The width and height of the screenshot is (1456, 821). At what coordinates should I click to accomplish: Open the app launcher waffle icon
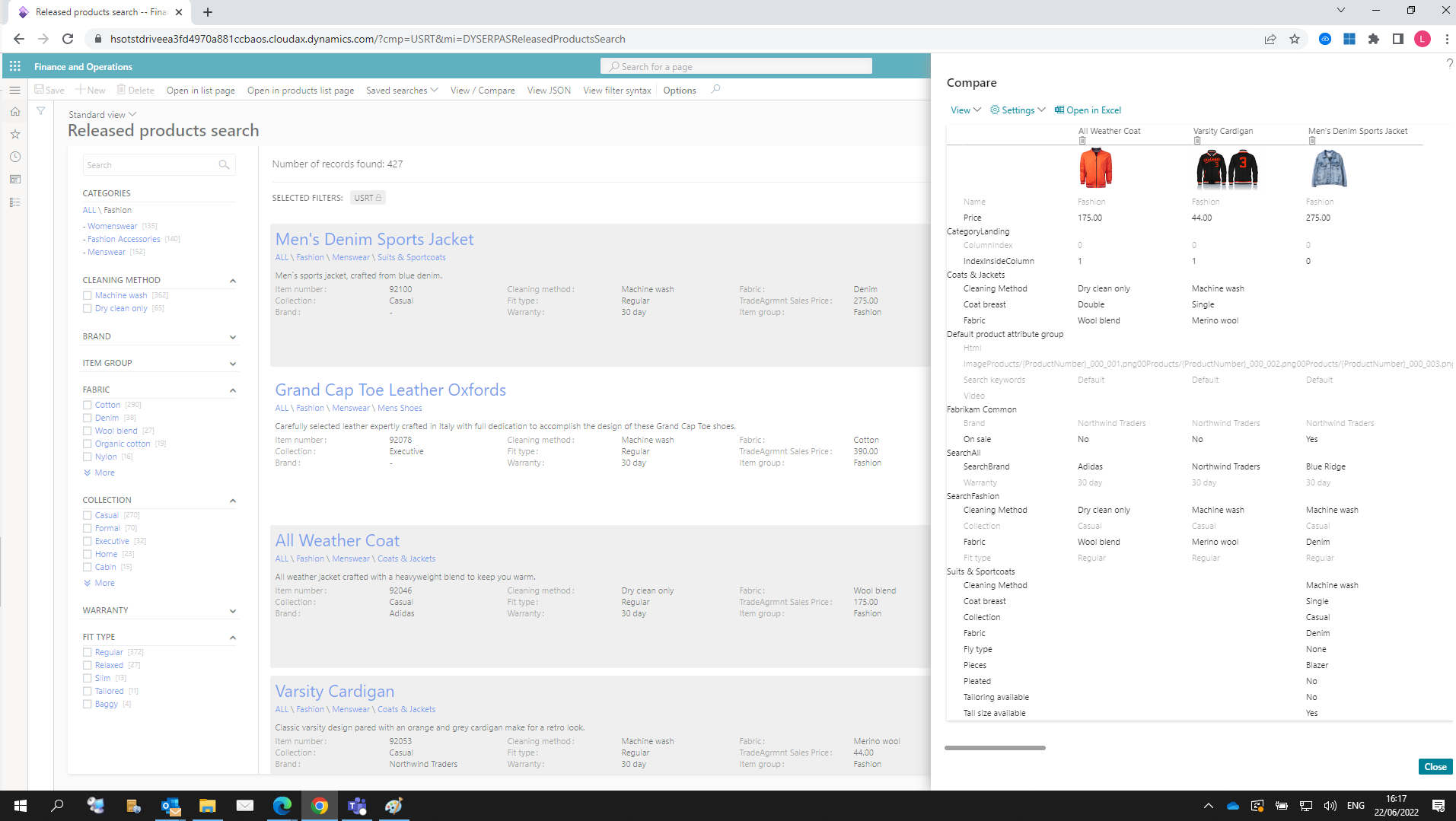(15, 67)
